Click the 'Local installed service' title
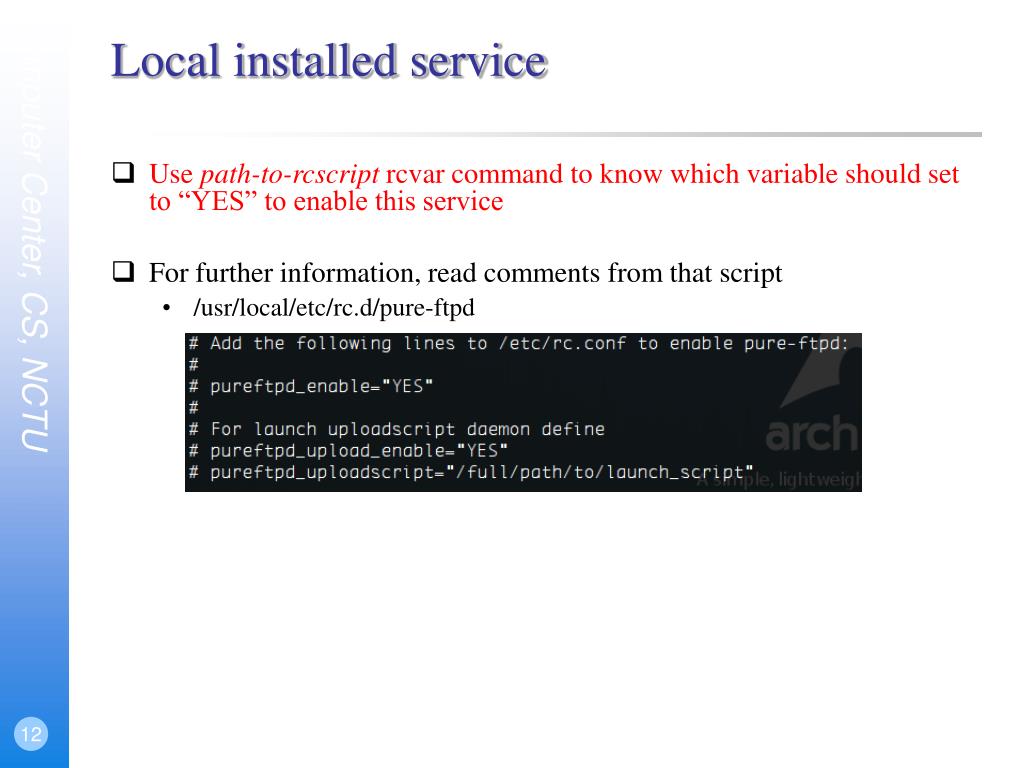This screenshot has height=768, width=1024. tap(329, 61)
